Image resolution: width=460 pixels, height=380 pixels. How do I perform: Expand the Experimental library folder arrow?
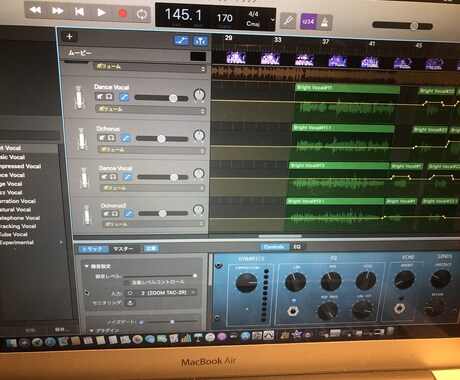click(61, 242)
